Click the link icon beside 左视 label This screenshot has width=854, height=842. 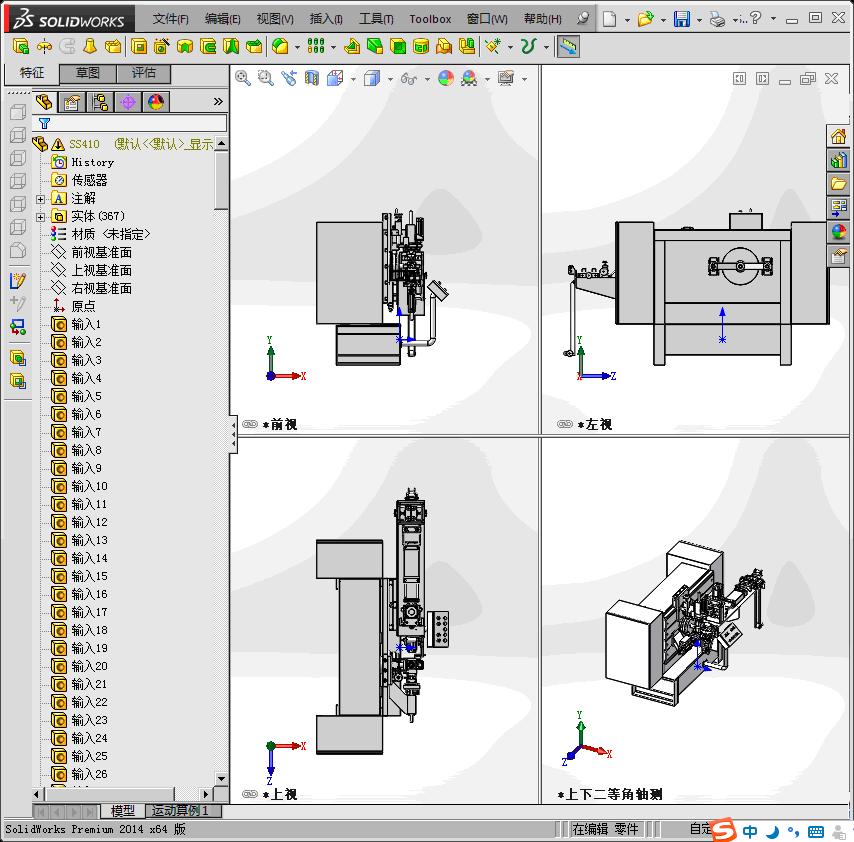565,424
